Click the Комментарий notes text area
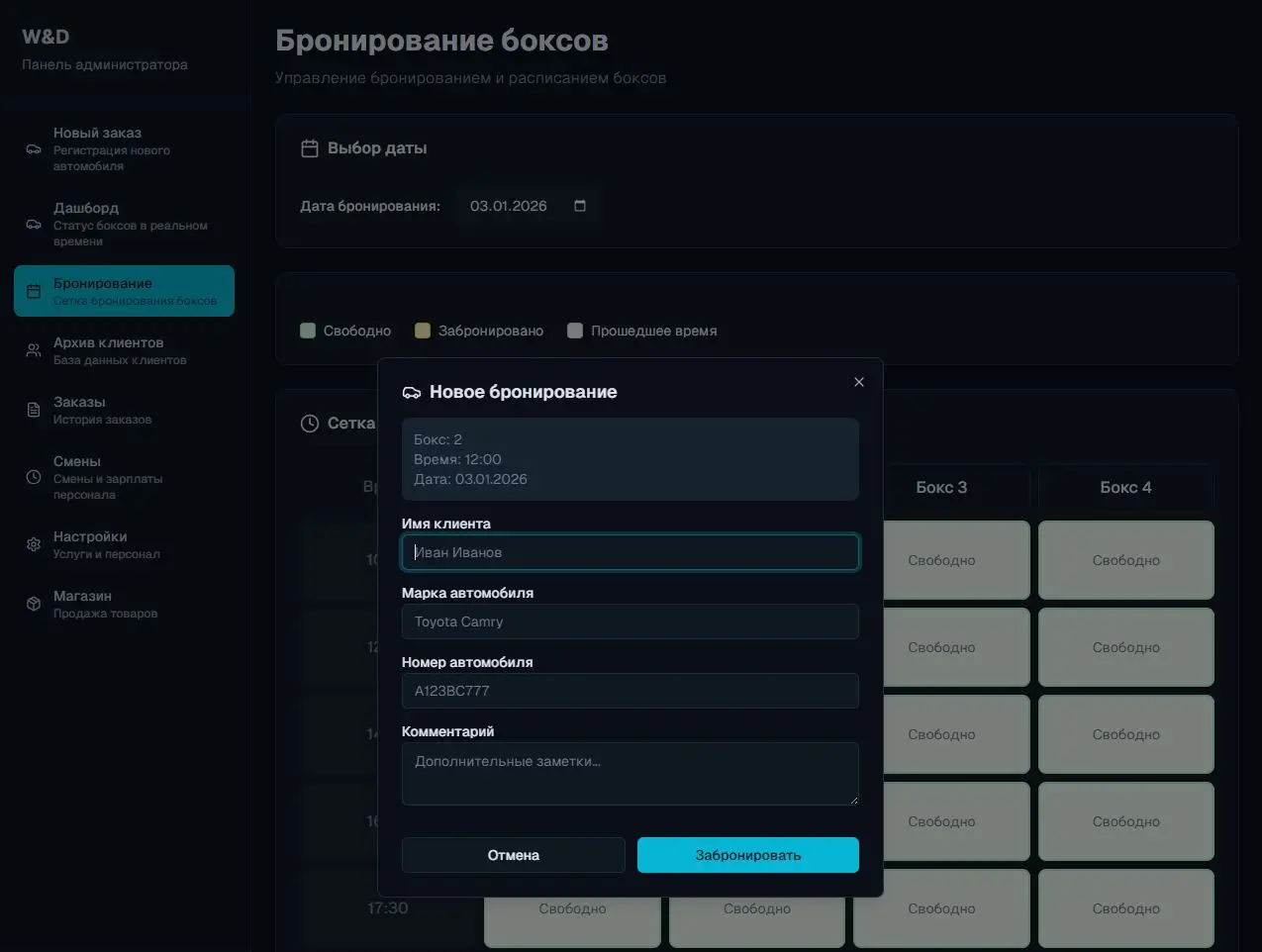This screenshot has width=1262, height=952. click(x=631, y=773)
